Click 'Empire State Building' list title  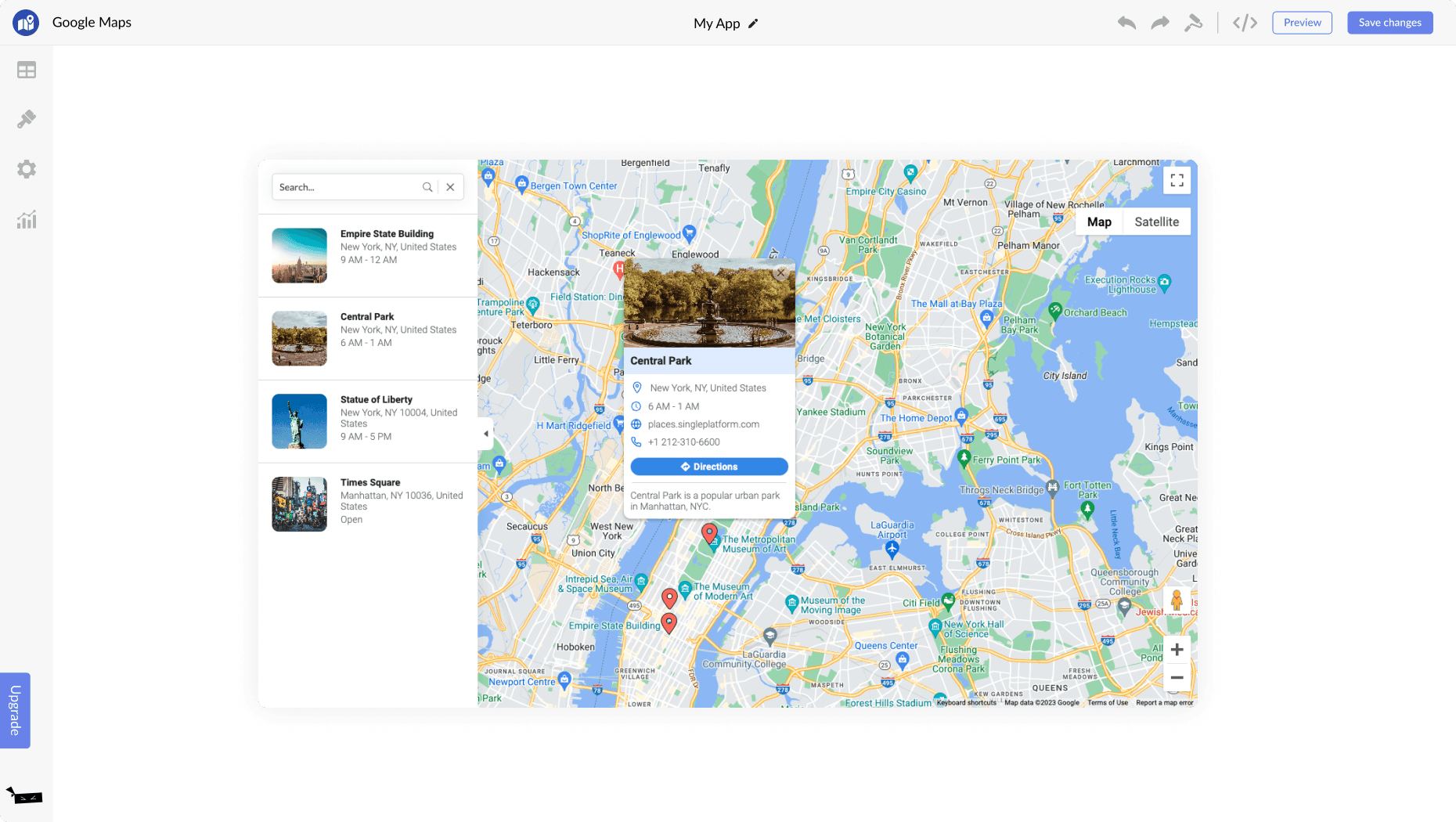point(387,234)
